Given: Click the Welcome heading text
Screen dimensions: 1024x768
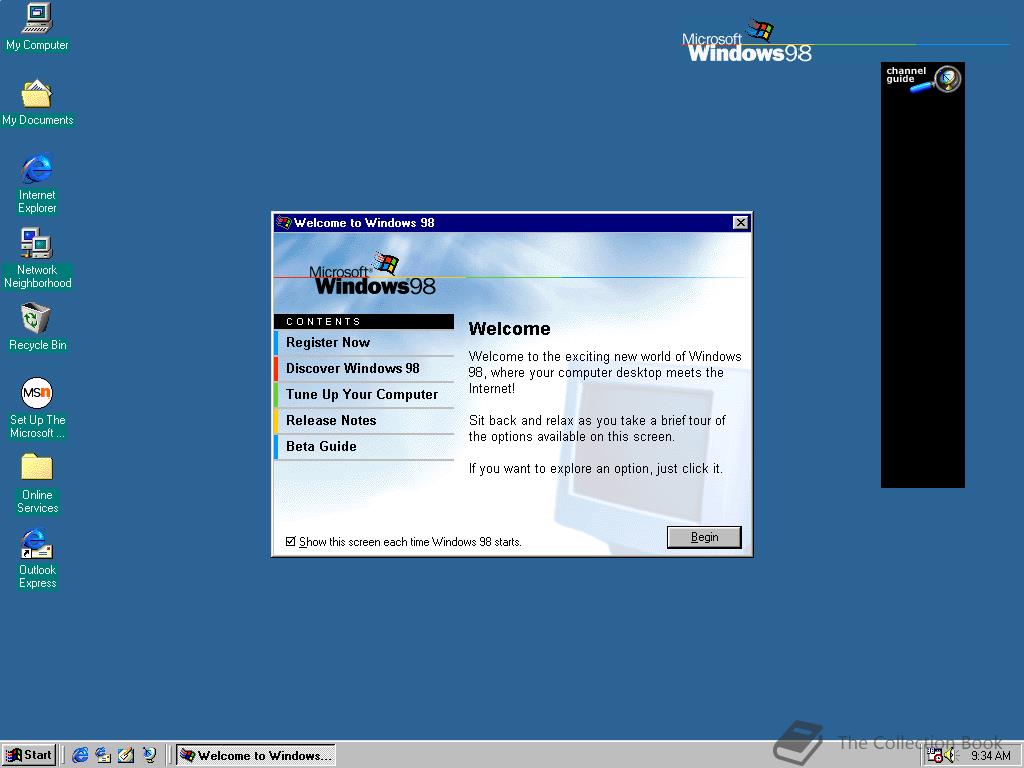Looking at the screenshot, I should 509,328.
